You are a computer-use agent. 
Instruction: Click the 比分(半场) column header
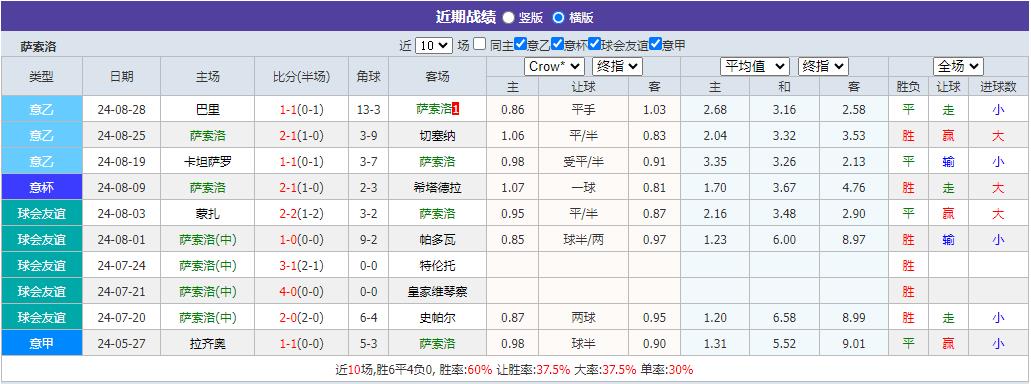(302, 76)
